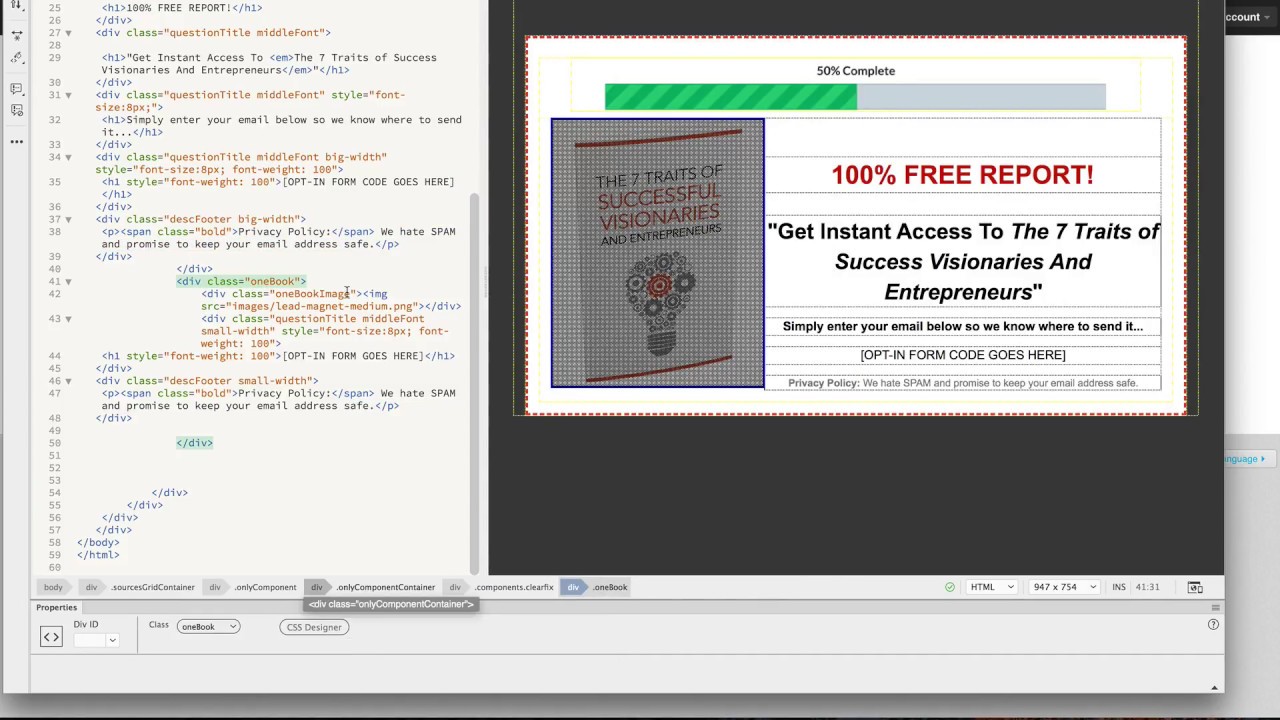Viewport: 1280px width, 720px height.
Task: Click the 50% Complete label in preview
Action: tap(855, 71)
